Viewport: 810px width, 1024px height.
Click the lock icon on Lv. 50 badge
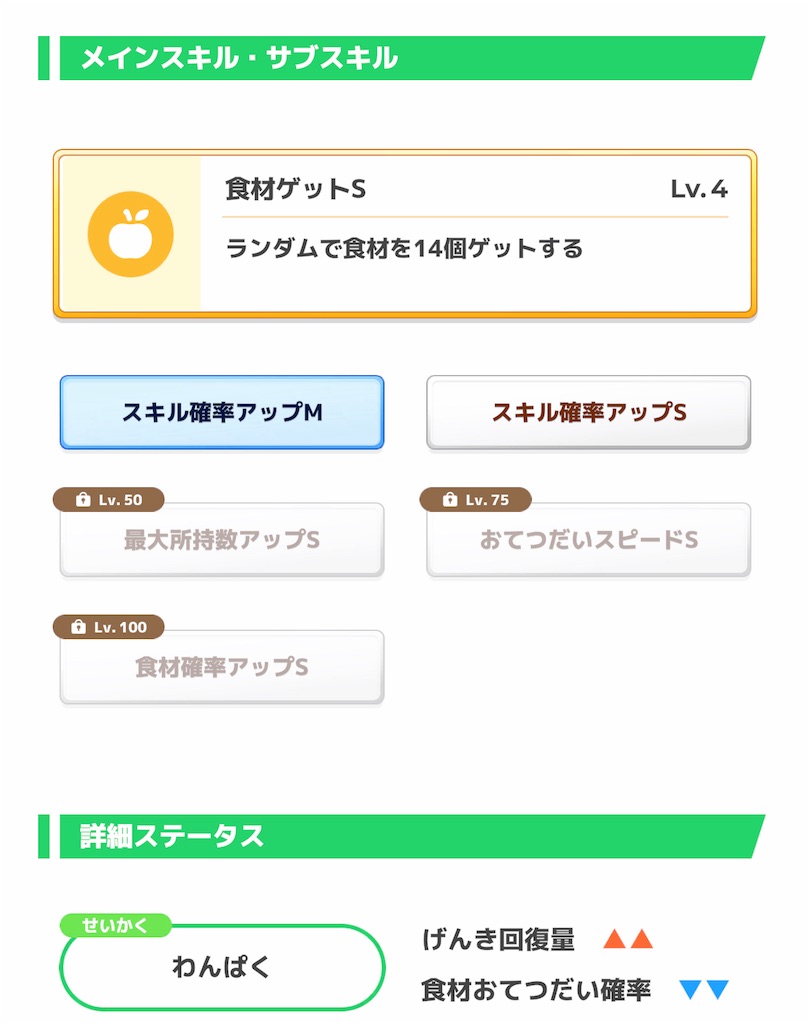pyautogui.click(x=81, y=499)
